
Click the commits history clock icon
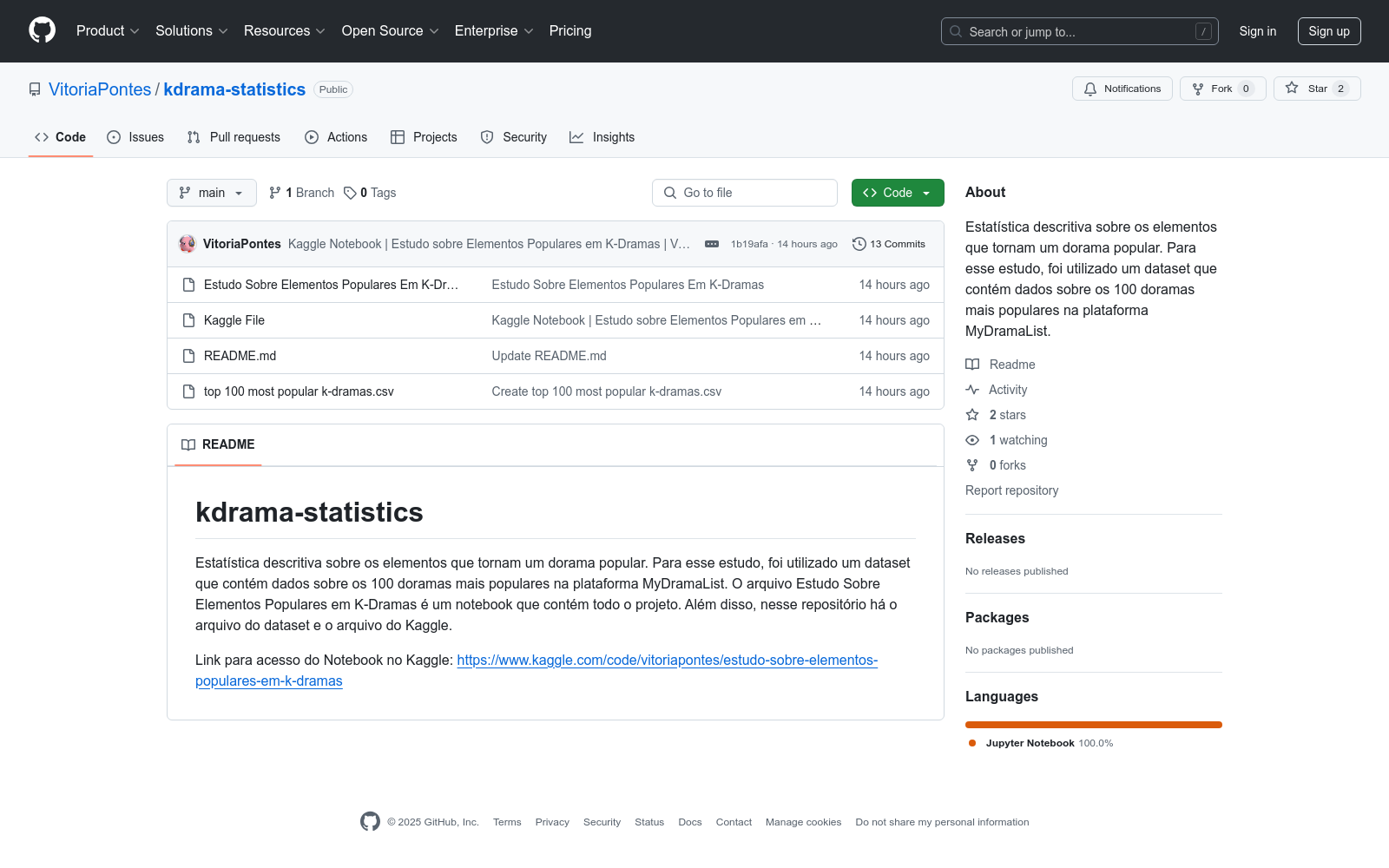pos(859,244)
